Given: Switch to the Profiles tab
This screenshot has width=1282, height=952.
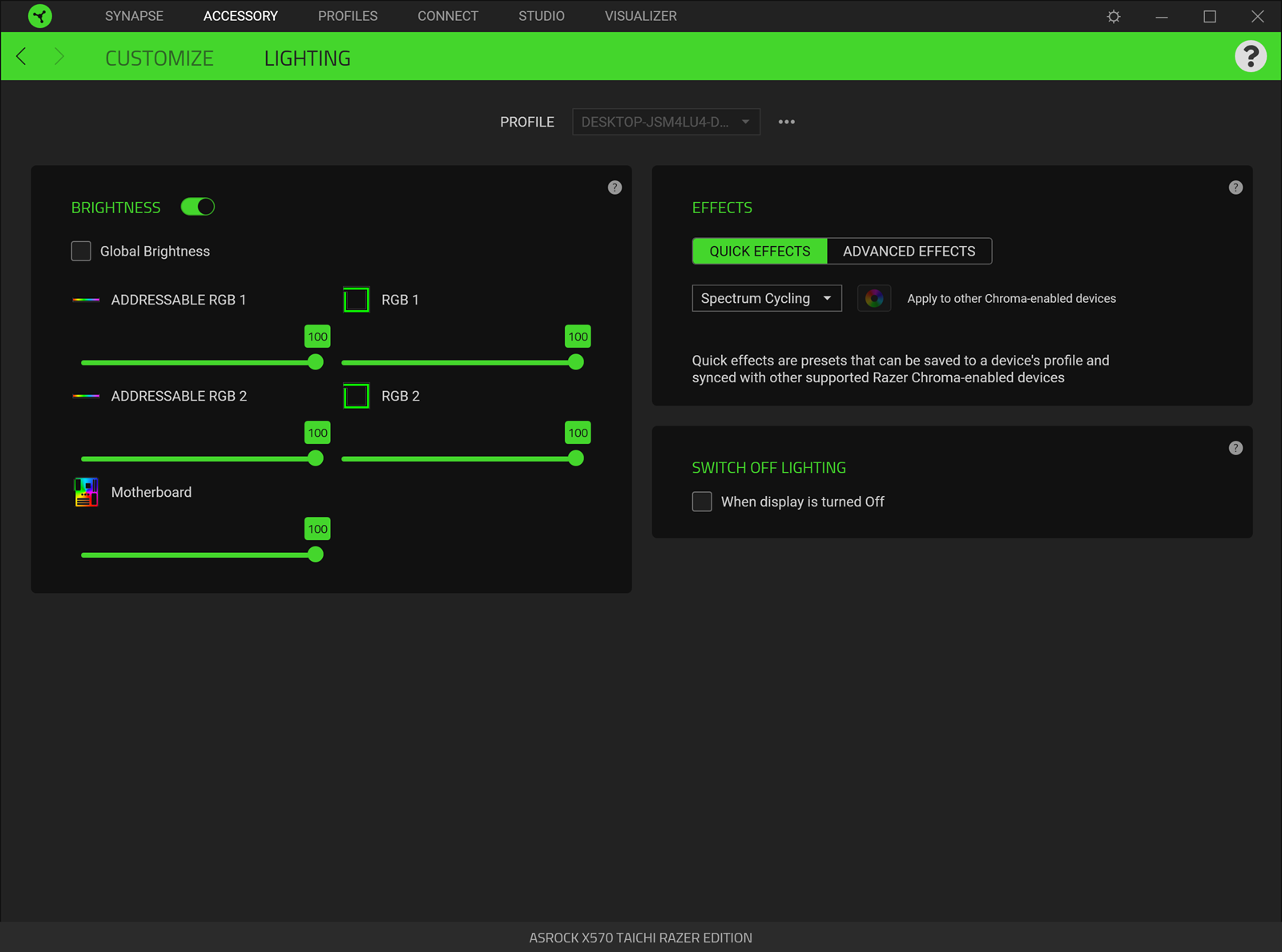Looking at the screenshot, I should pos(348,16).
